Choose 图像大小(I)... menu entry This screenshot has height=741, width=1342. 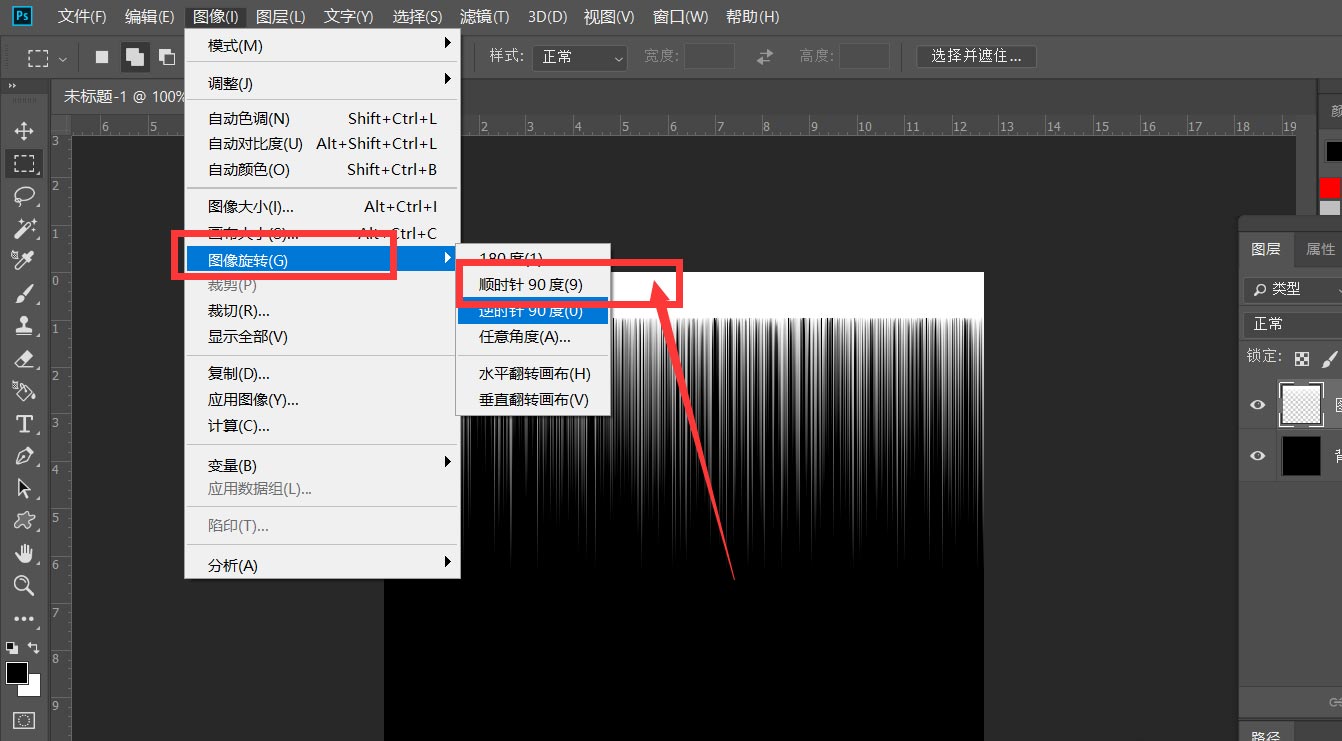click(322, 207)
